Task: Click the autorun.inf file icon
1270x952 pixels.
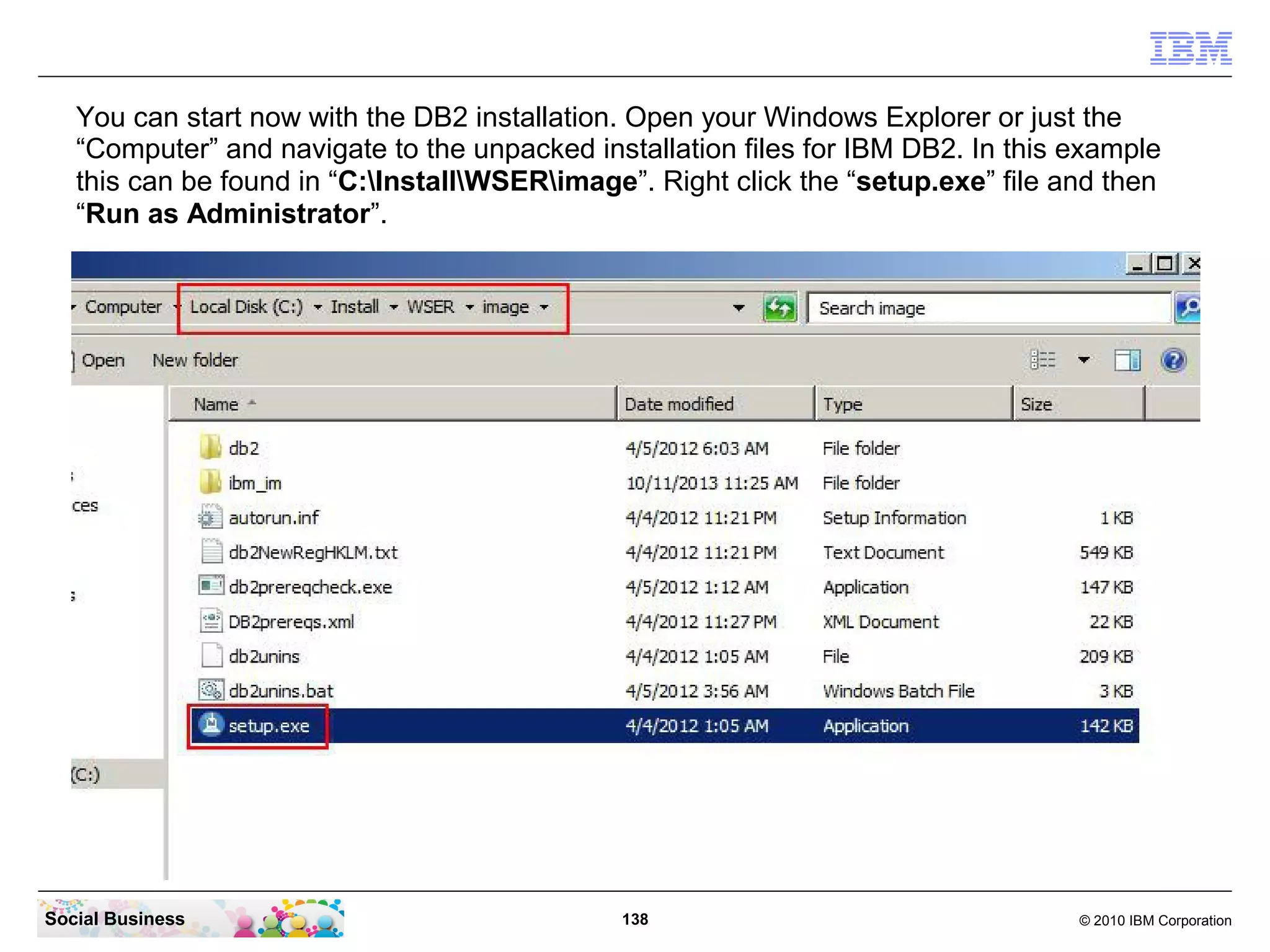Action: pos(211,516)
